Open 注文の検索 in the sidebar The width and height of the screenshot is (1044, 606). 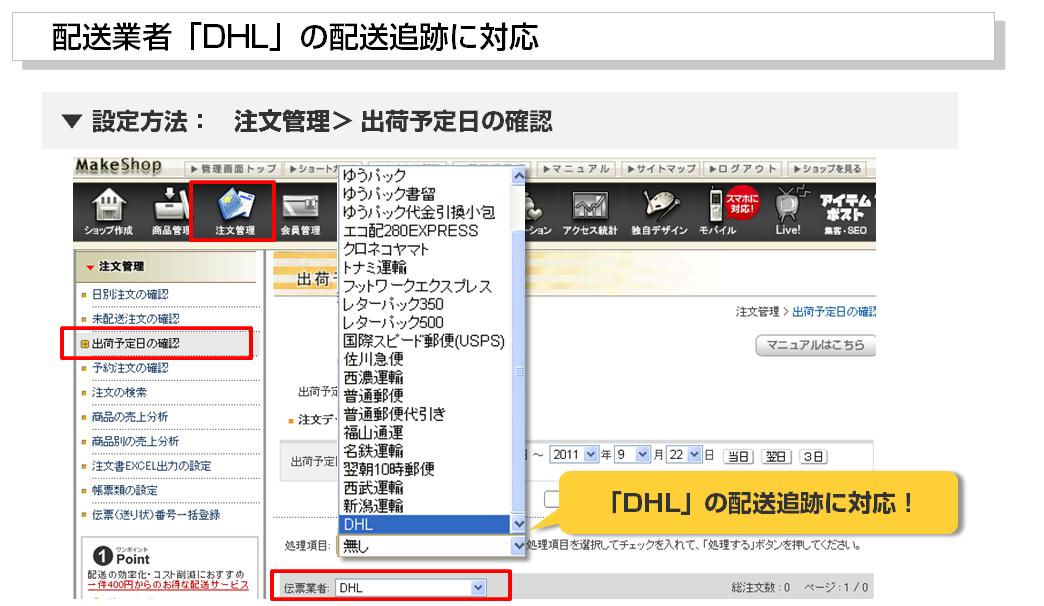click(x=119, y=392)
